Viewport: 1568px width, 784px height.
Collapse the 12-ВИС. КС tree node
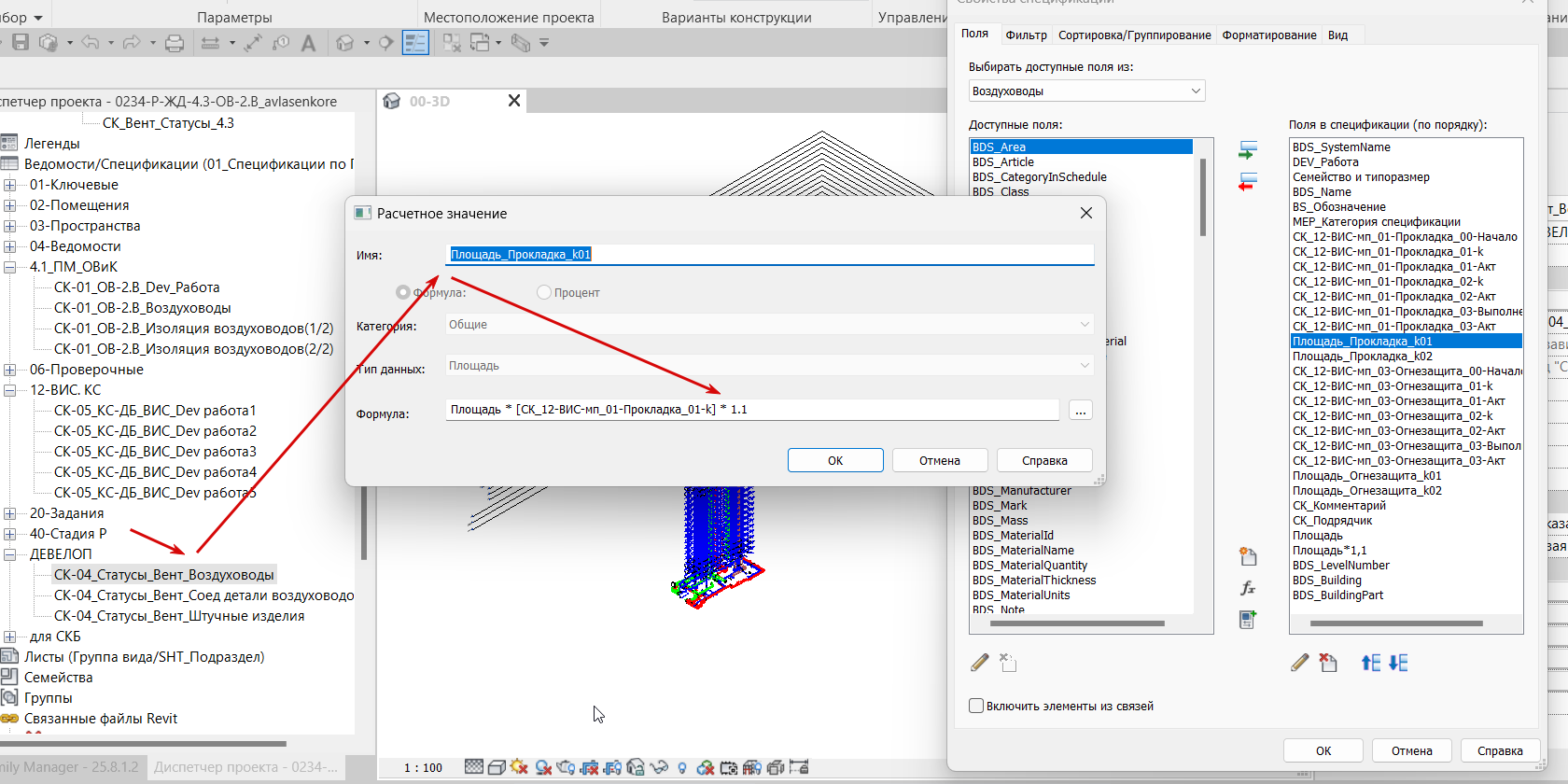(x=10, y=390)
